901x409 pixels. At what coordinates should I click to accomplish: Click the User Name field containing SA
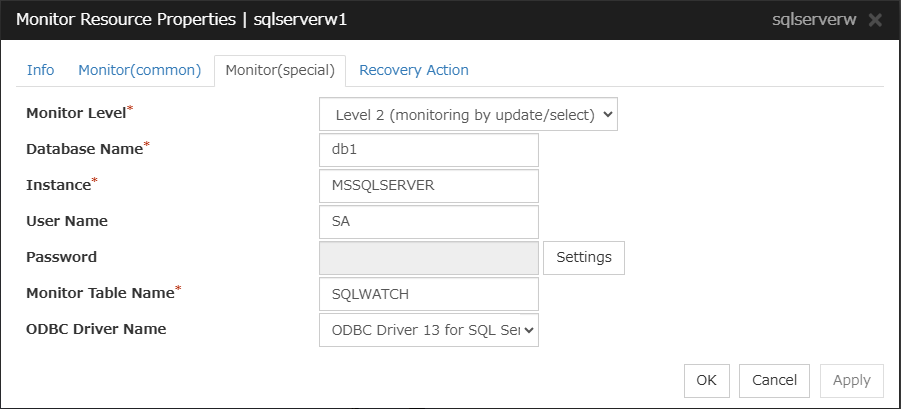[428, 221]
